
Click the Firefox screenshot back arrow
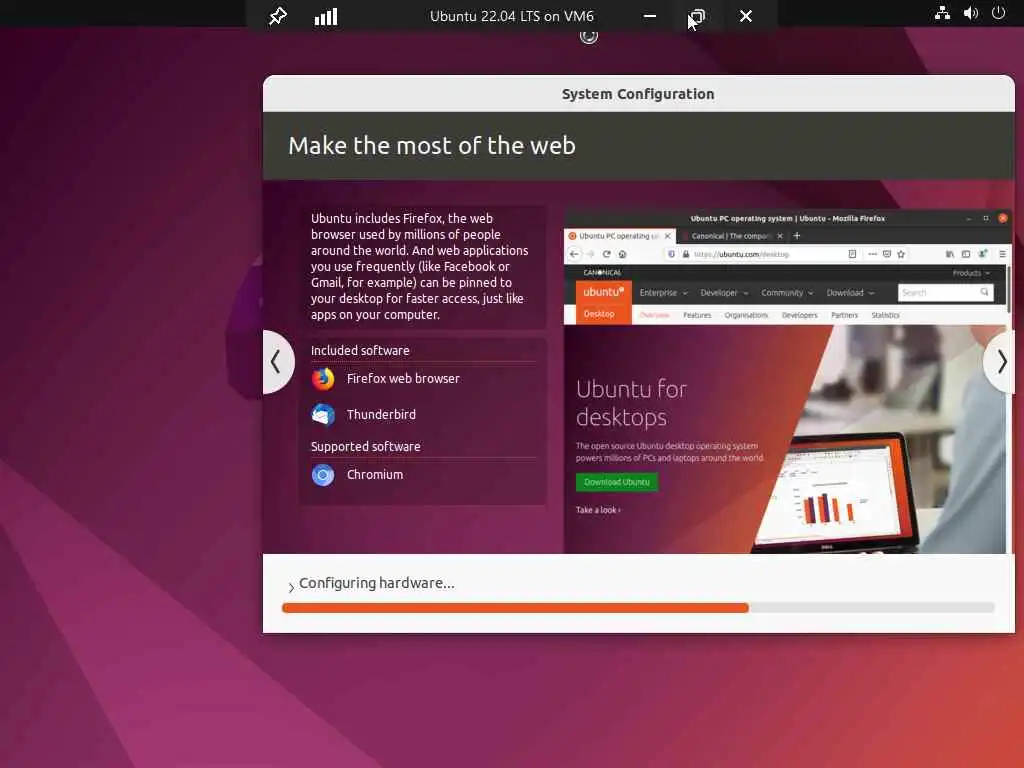pos(573,254)
